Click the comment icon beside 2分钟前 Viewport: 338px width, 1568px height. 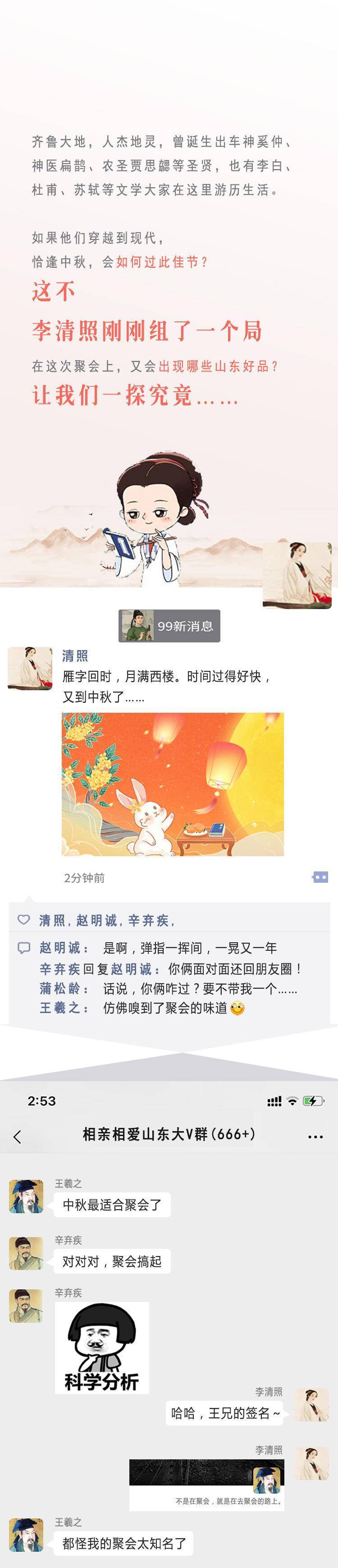coord(320,877)
